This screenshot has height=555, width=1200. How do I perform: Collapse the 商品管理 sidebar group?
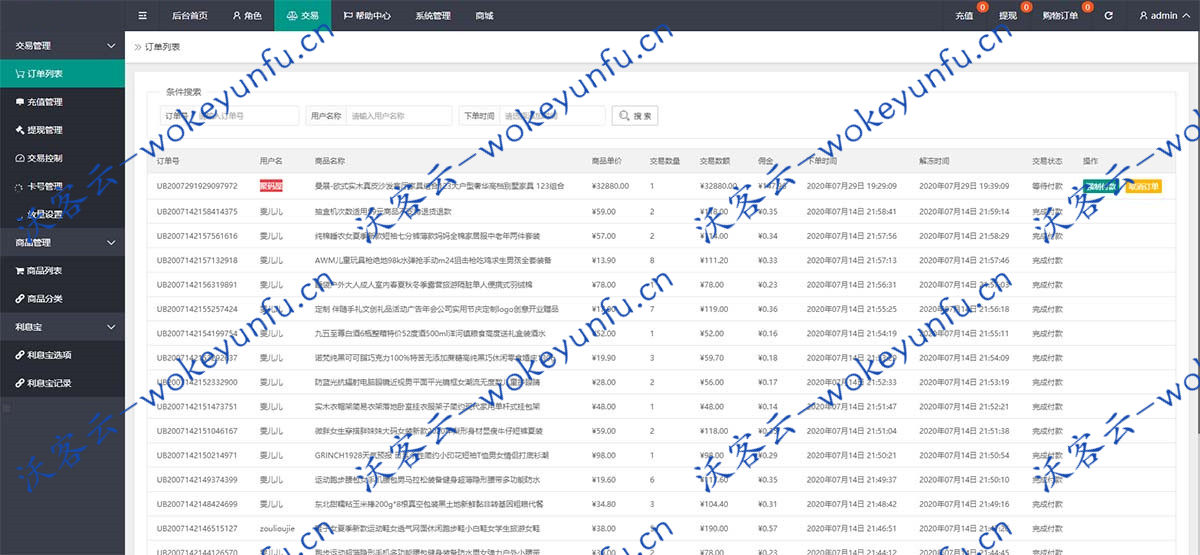62,243
